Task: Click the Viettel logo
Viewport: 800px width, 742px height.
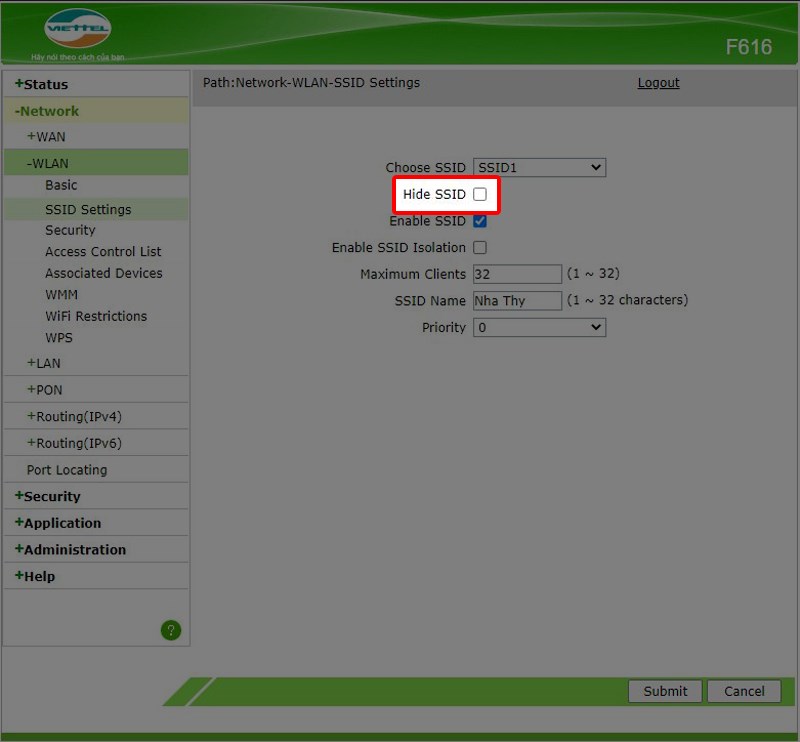Action: 78,28
